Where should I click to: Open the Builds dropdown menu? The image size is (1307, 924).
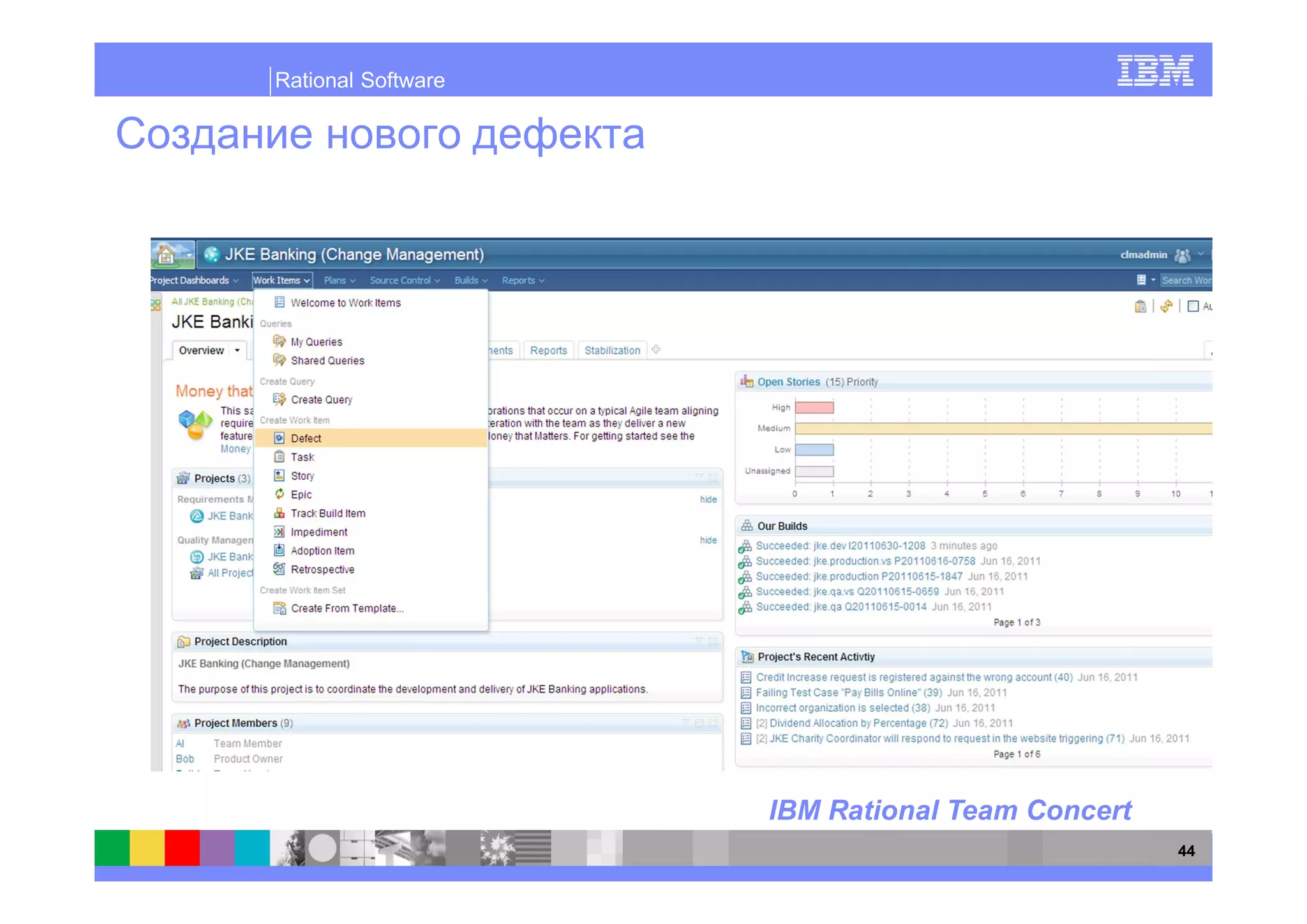tap(471, 280)
